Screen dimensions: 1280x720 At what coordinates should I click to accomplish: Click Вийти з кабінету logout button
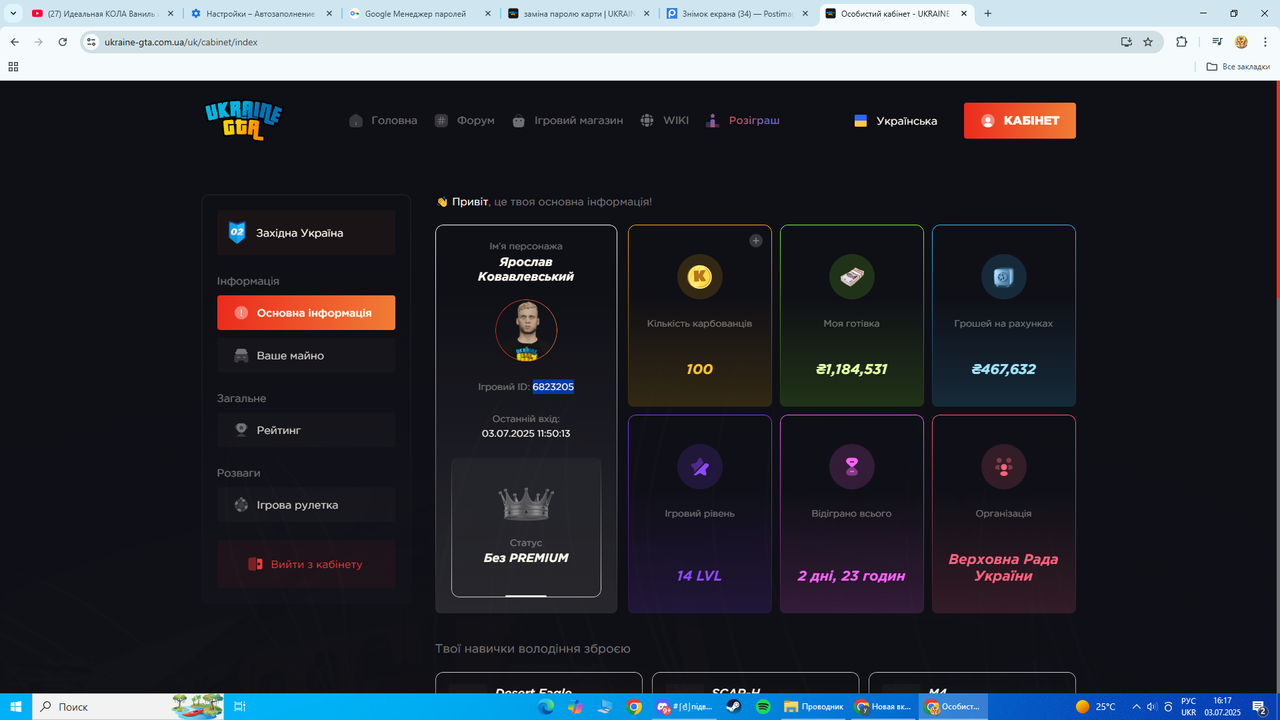click(x=306, y=564)
